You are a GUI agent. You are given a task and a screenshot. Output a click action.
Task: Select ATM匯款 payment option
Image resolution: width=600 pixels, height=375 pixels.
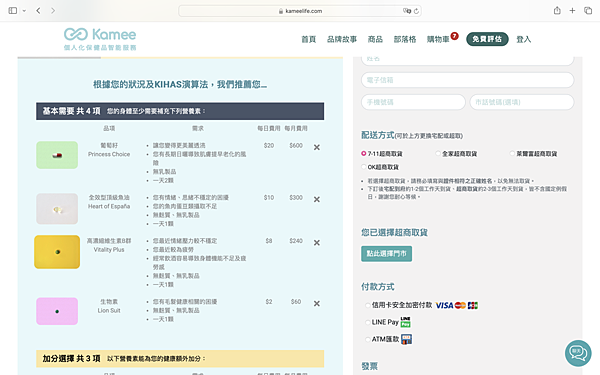pyautogui.click(x=368, y=339)
